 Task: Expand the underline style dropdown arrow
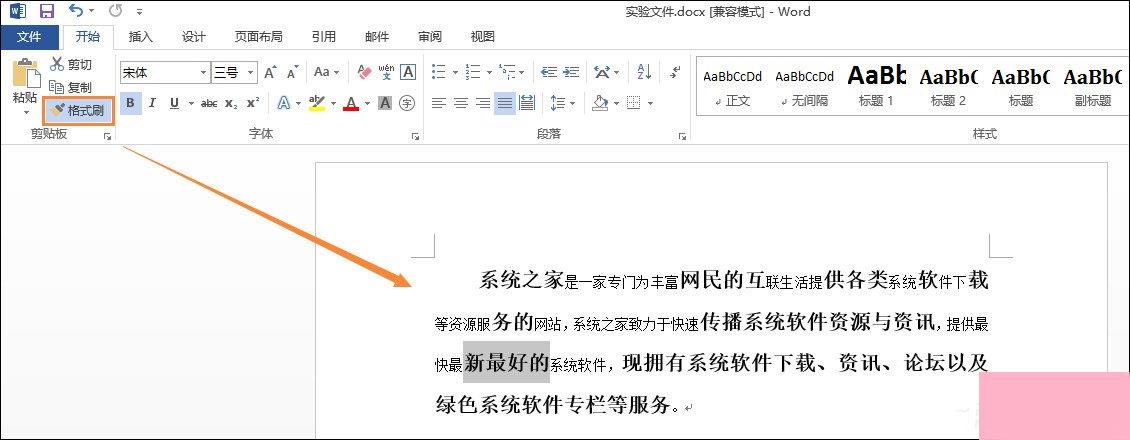click(x=191, y=104)
